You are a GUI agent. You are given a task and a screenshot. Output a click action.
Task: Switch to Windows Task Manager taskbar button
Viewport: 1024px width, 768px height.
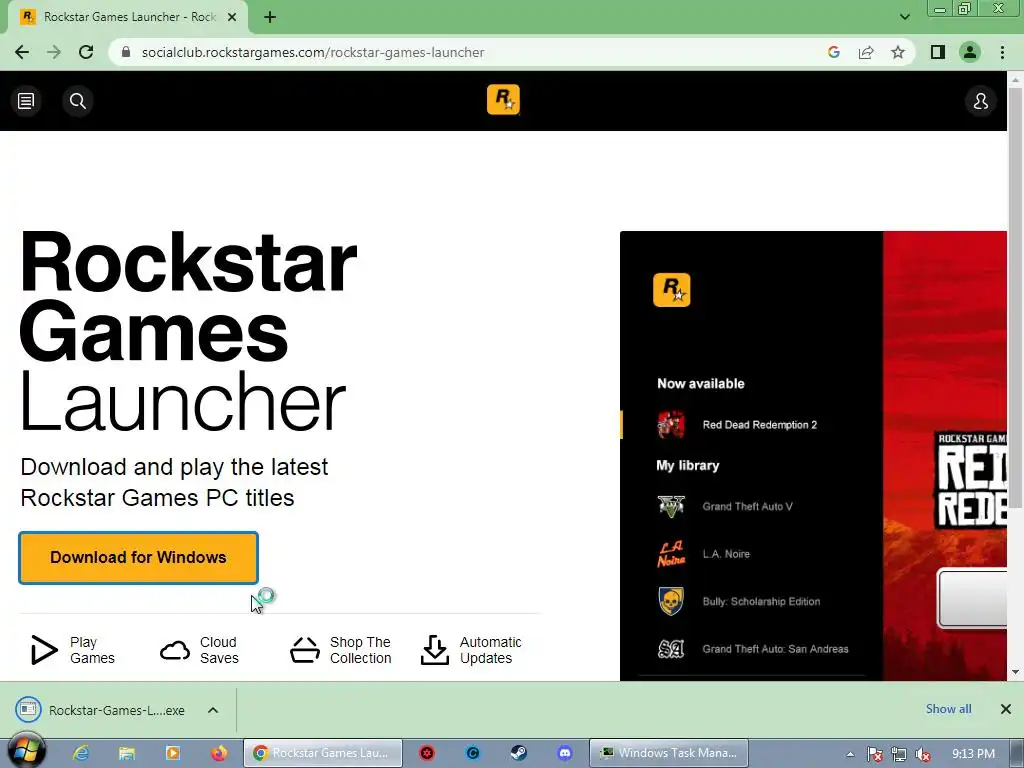tap(669, 753)
